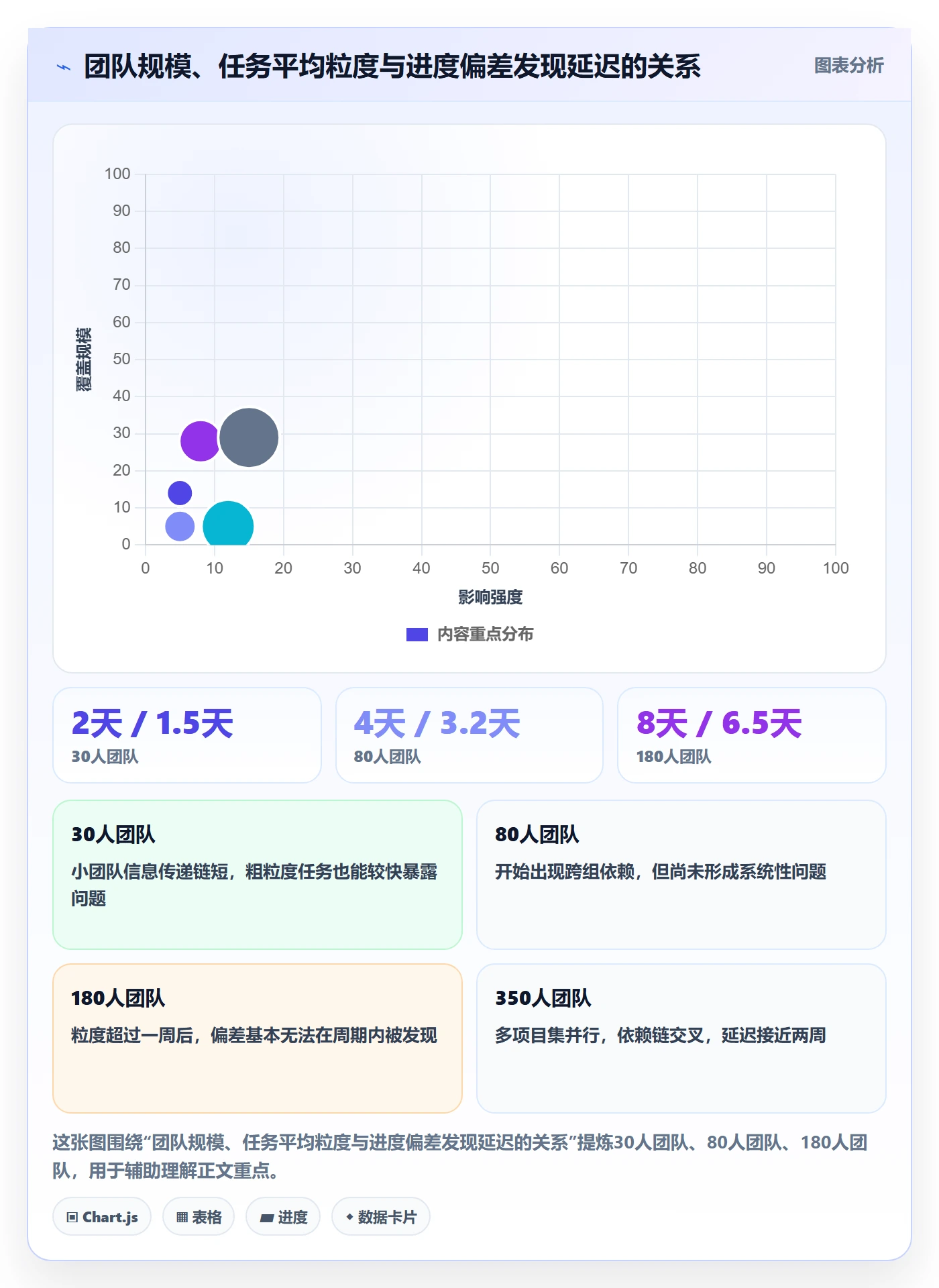
Task: Open the 2天 / 1.5天 stat card
Action: (x=187, y=735)
